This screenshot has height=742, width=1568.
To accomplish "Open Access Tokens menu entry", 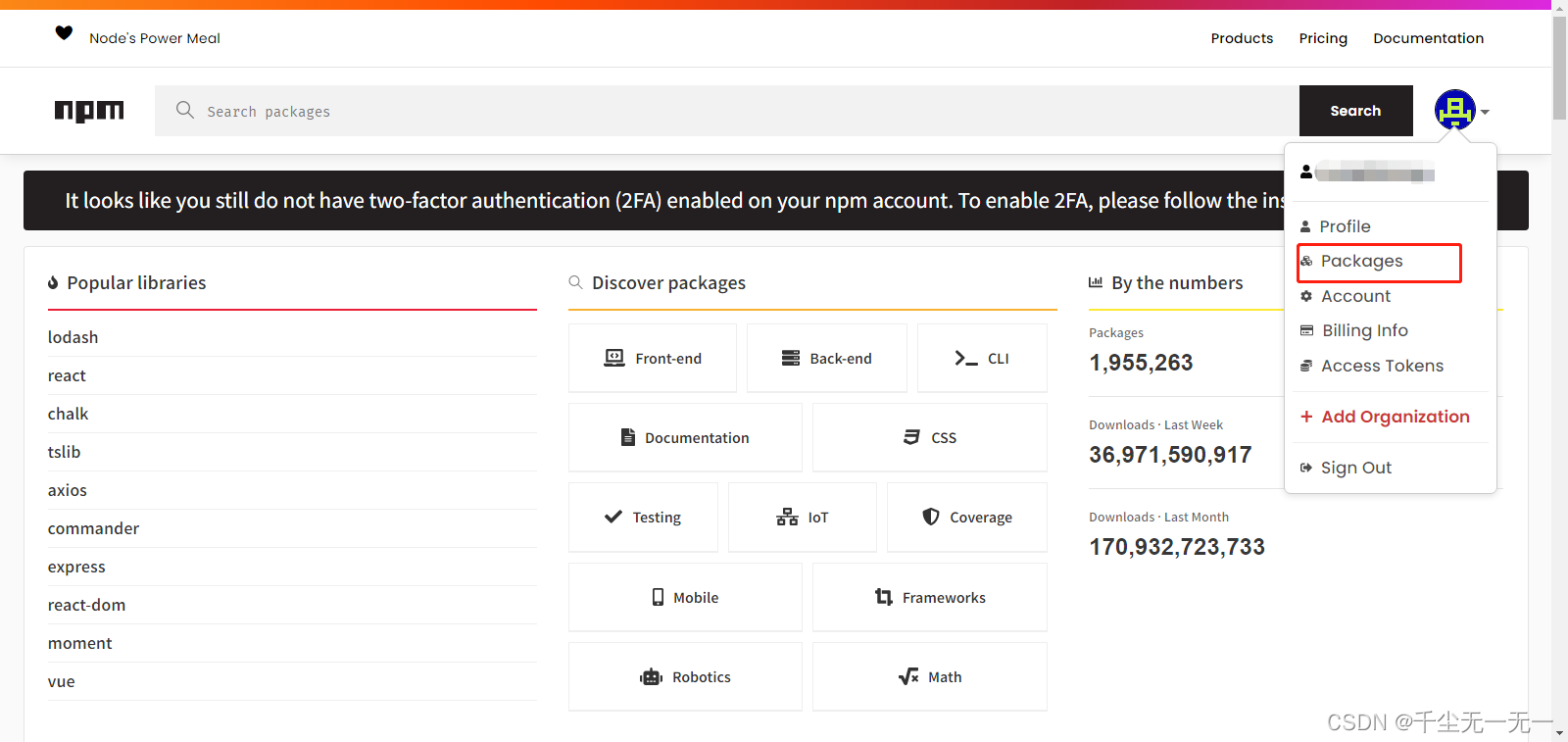I will (1382, 366).
